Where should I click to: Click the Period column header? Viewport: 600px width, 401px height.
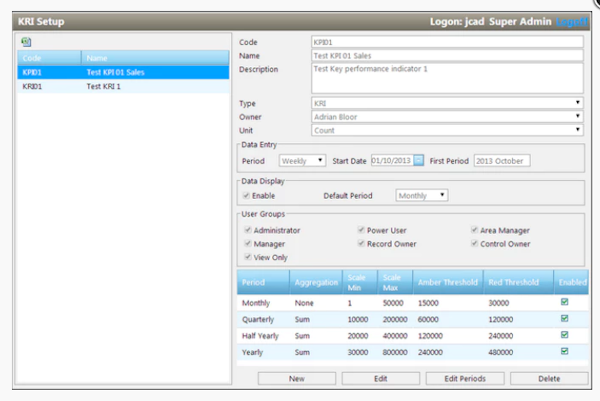(263, 282)
